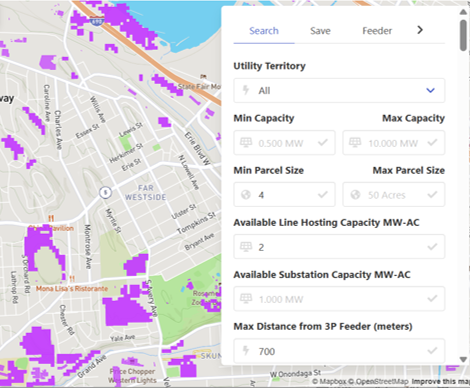Click the Route 5 shield marker on map
Viewport: 470px width, 388px height.
point(105,193)
